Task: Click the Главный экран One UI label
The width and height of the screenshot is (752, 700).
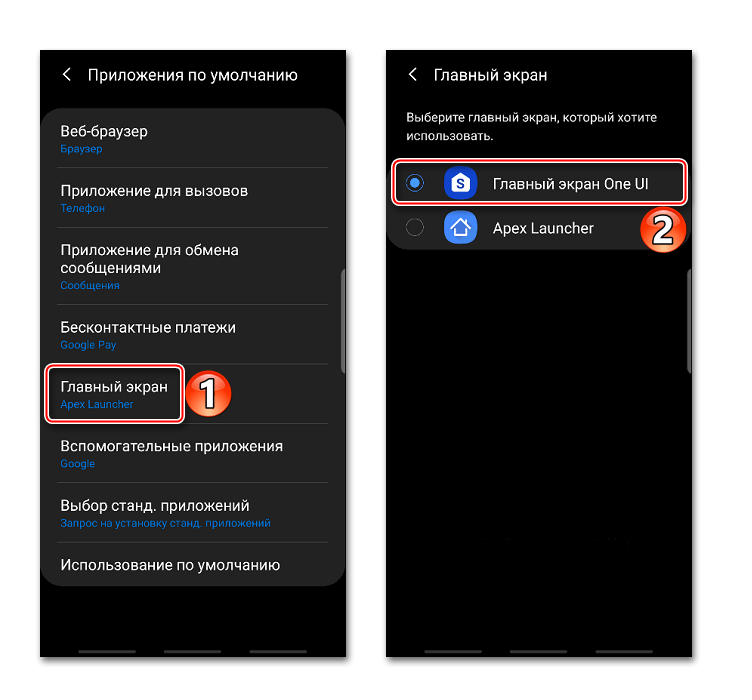Action: tap(570, 184)
